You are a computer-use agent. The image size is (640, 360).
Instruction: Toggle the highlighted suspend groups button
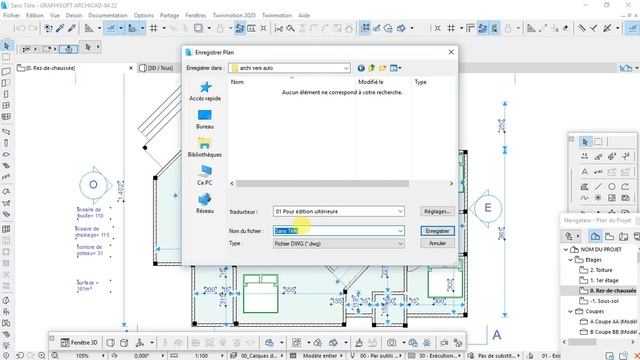[x=365, y=28]
